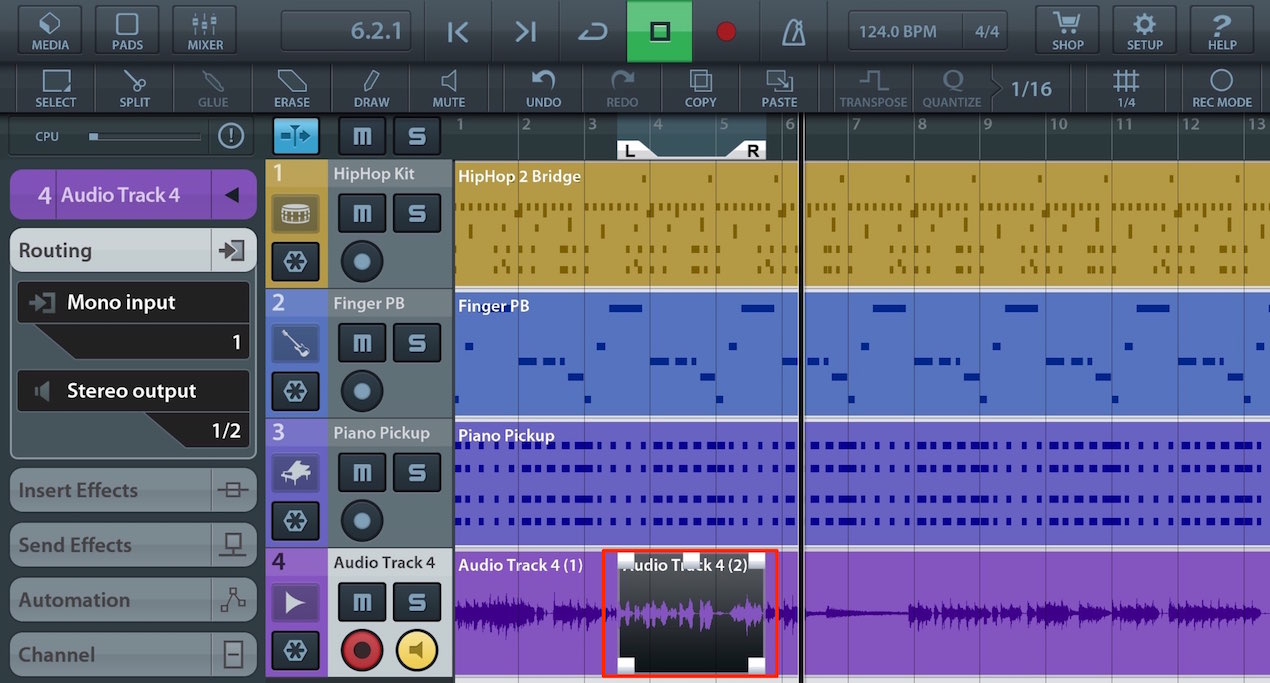Solo the Piano Pickup track
The width and height of the screenshot is (1270, 683).
point(417,472)
